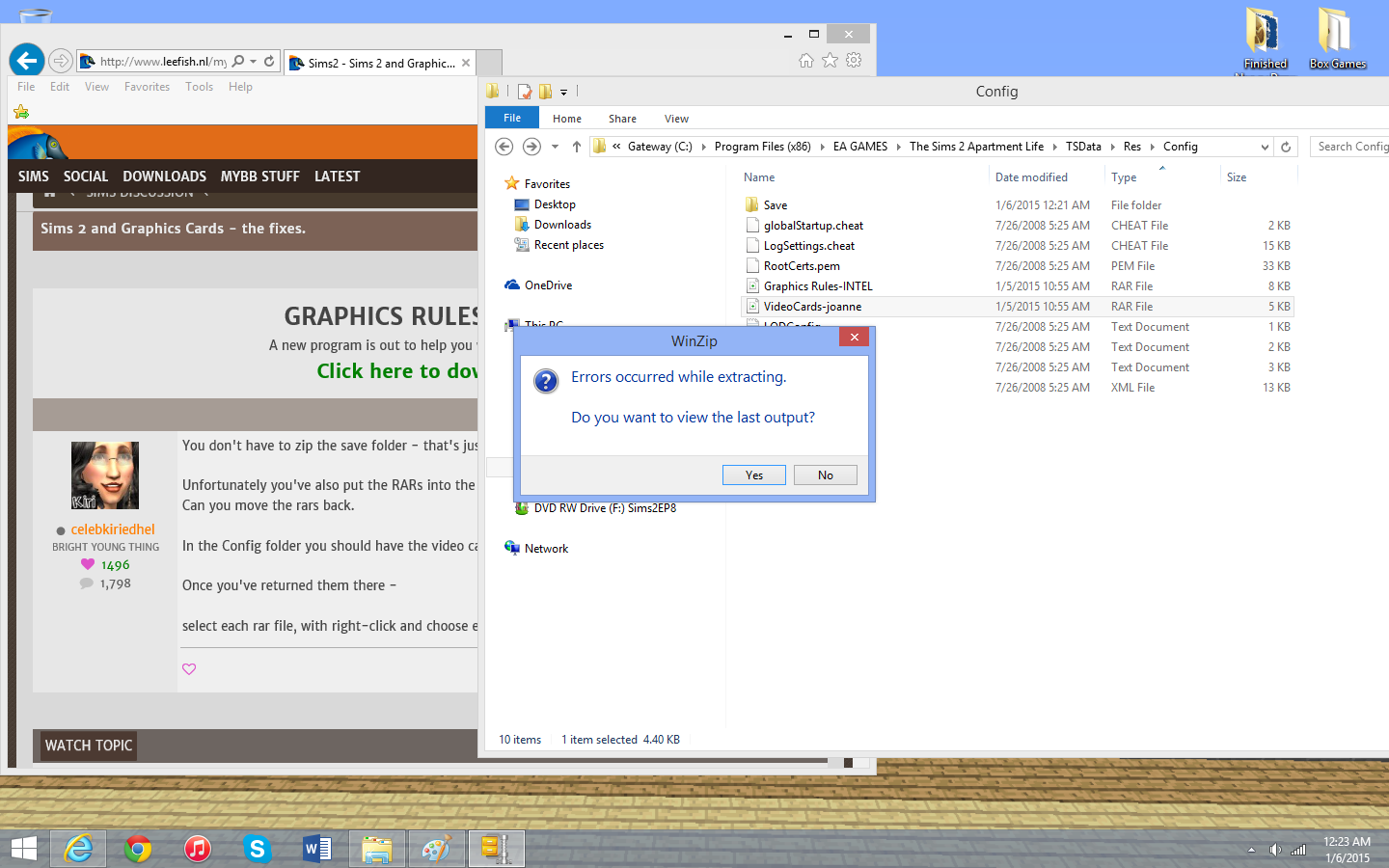Open the DOWNLOADS menu on the website
This screenshot has width=1389, height=868.
(x=164, y=176)
